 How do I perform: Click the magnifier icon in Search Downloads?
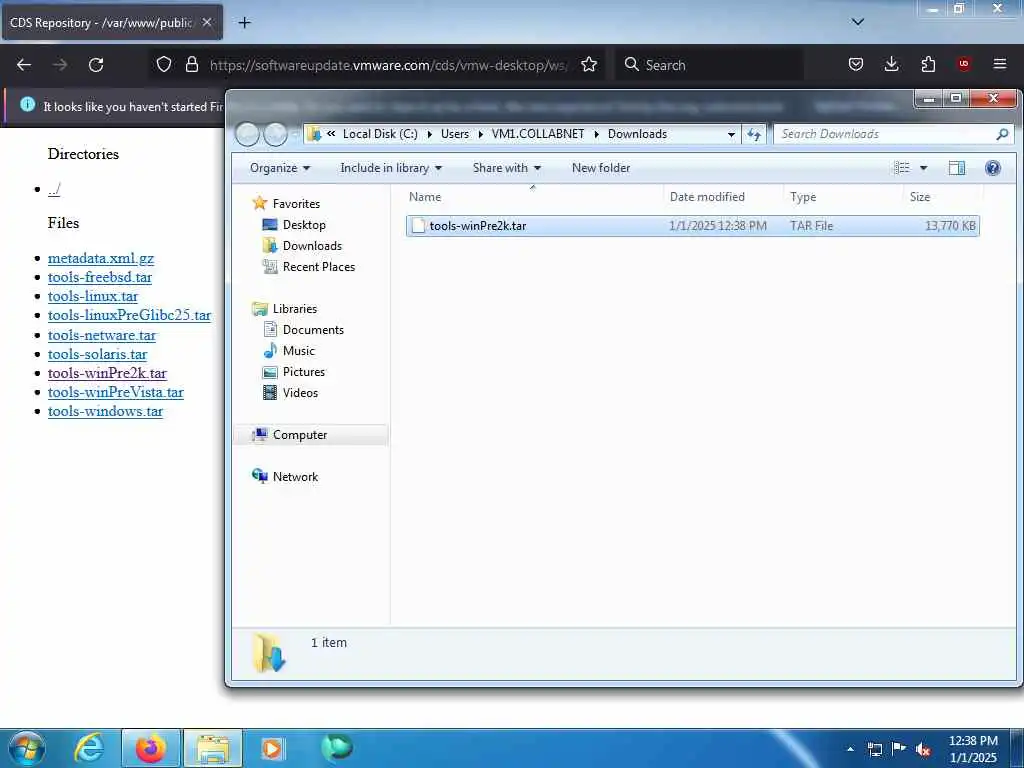pyautogui.click(x=1002, y=134)
